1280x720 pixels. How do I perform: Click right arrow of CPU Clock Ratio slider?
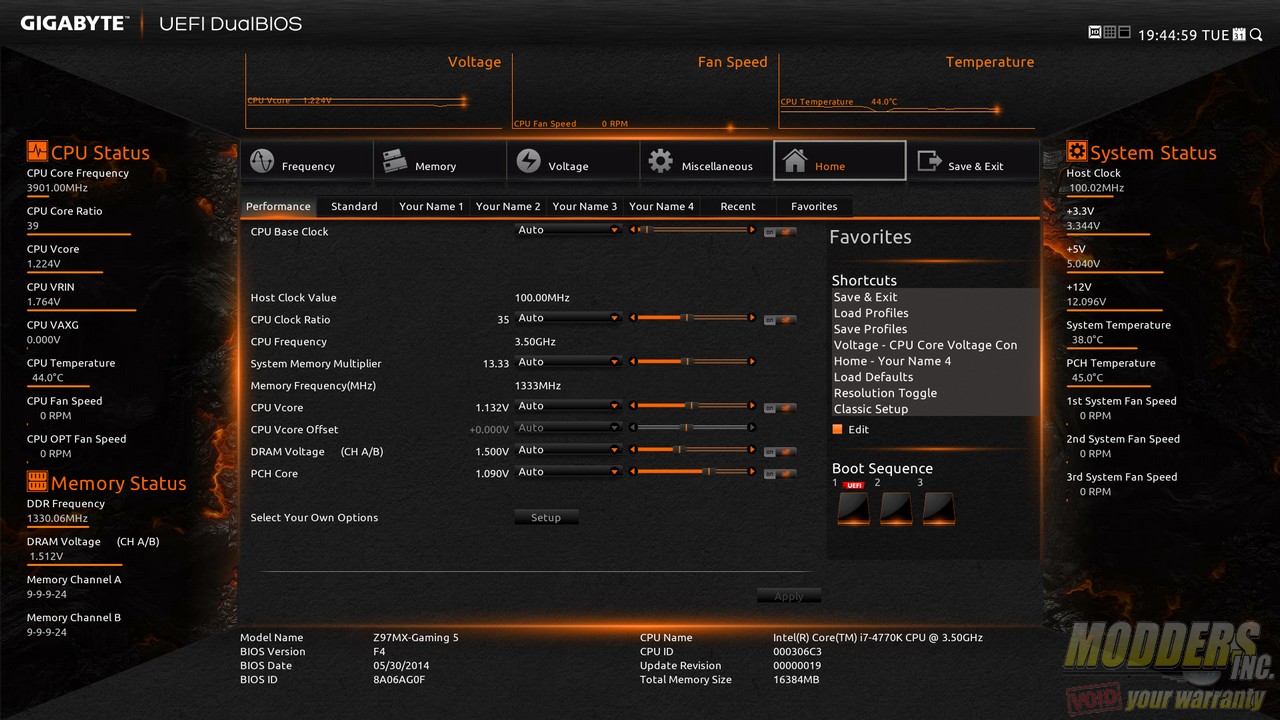(x=753, y=318)
